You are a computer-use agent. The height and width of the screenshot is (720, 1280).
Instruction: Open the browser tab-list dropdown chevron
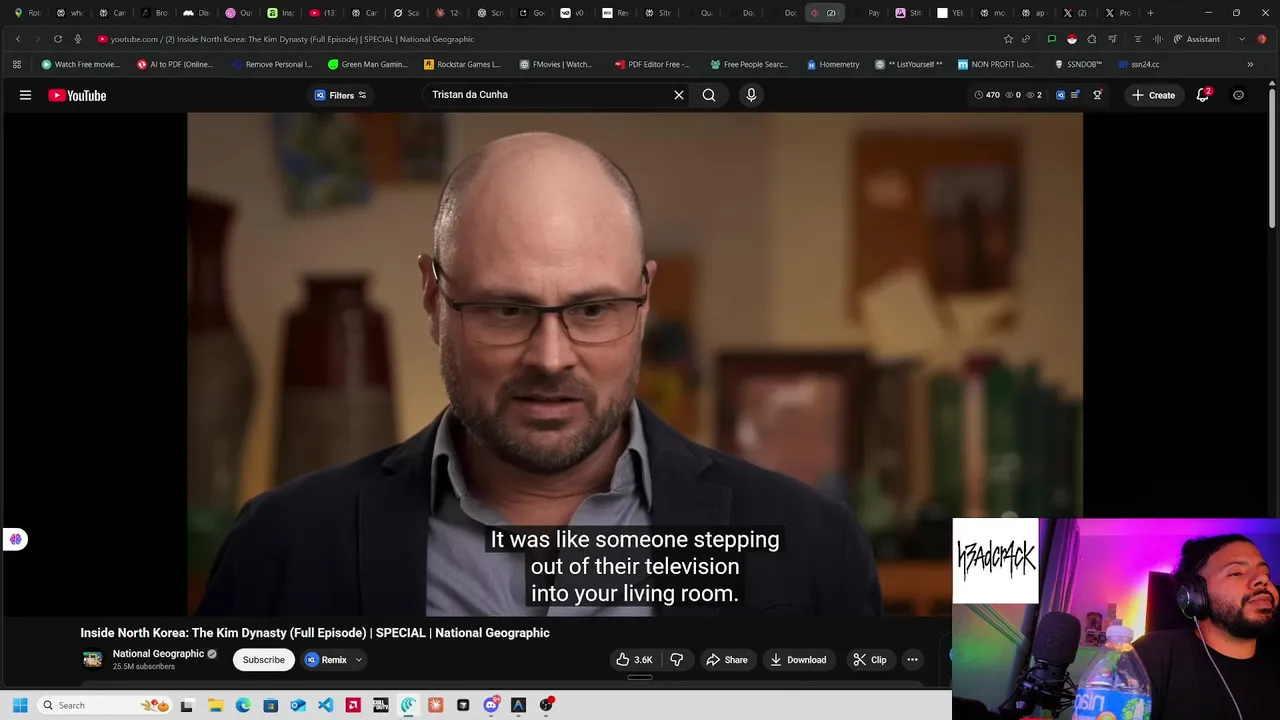coord(1242,39)
